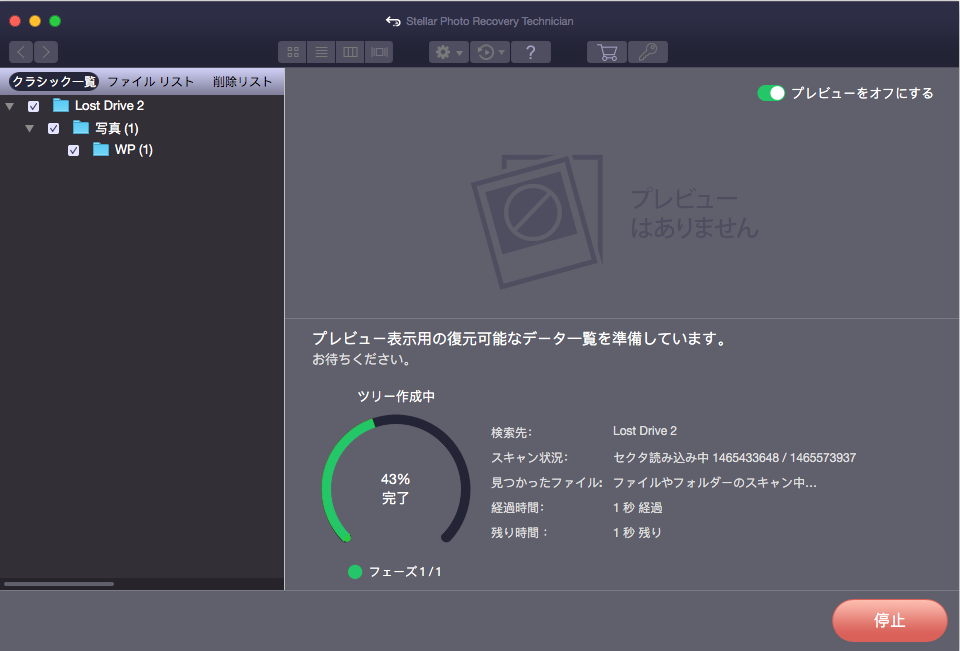Viewport: 960px width, 651px height.
Task: Select the クラシック一覧 tab
Action: [x=54, y=81]
